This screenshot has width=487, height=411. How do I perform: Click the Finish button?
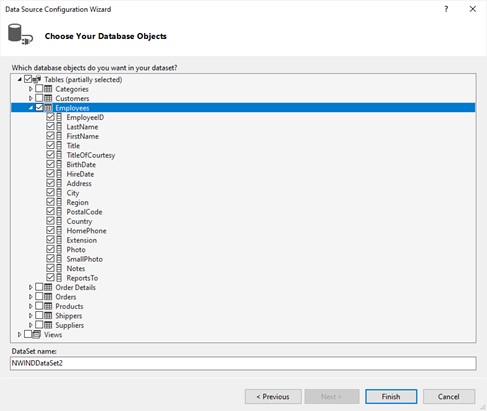coord(391,397)
